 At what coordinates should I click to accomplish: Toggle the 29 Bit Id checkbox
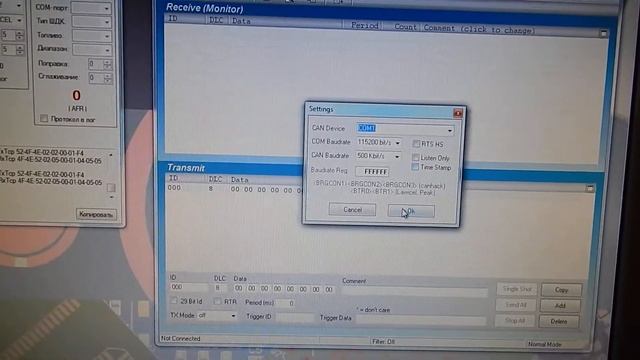(x=174, y=300)
